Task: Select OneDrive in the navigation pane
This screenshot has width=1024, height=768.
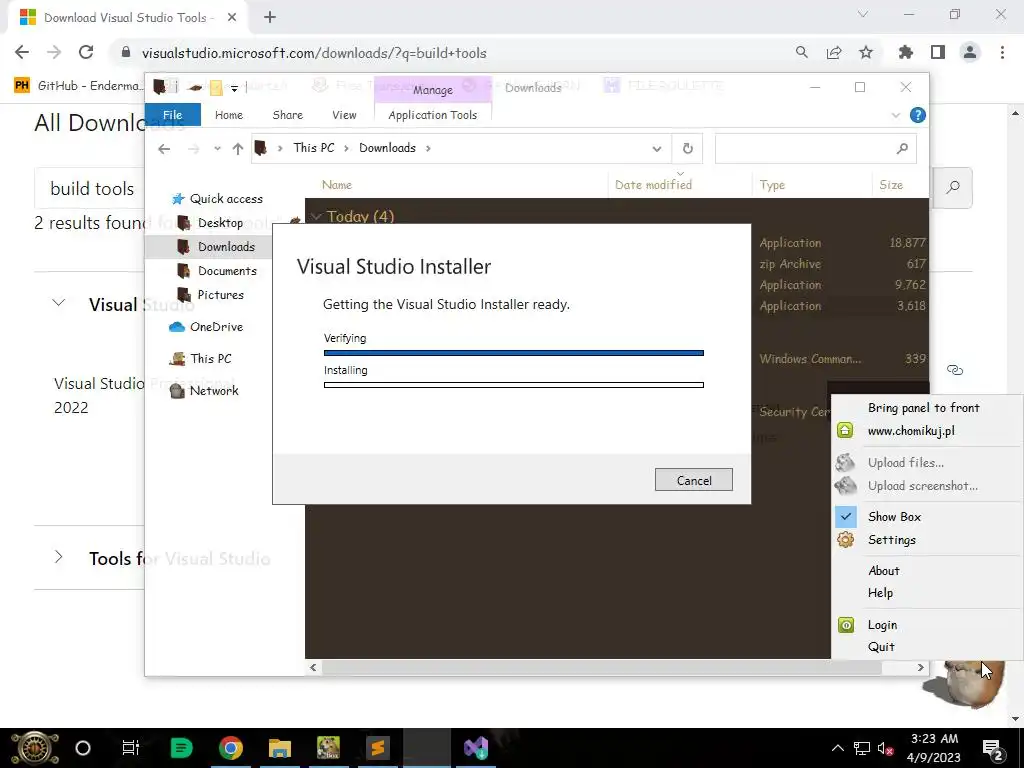Action: coord(206,327)
